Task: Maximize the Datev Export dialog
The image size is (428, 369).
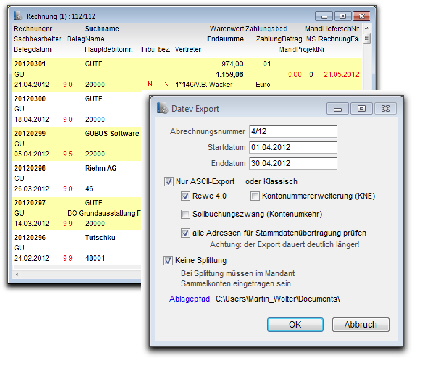Action: coord(361,109)
